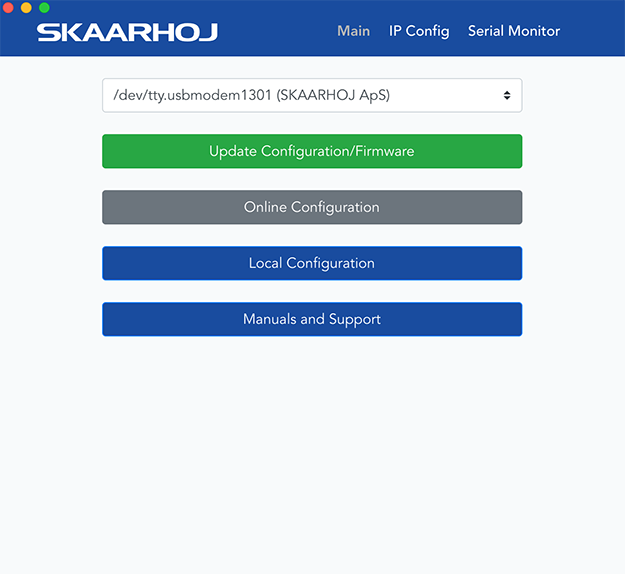
Task: Select the /dev/tty.usbmodem1301 device entry
Action: point(190,96)
